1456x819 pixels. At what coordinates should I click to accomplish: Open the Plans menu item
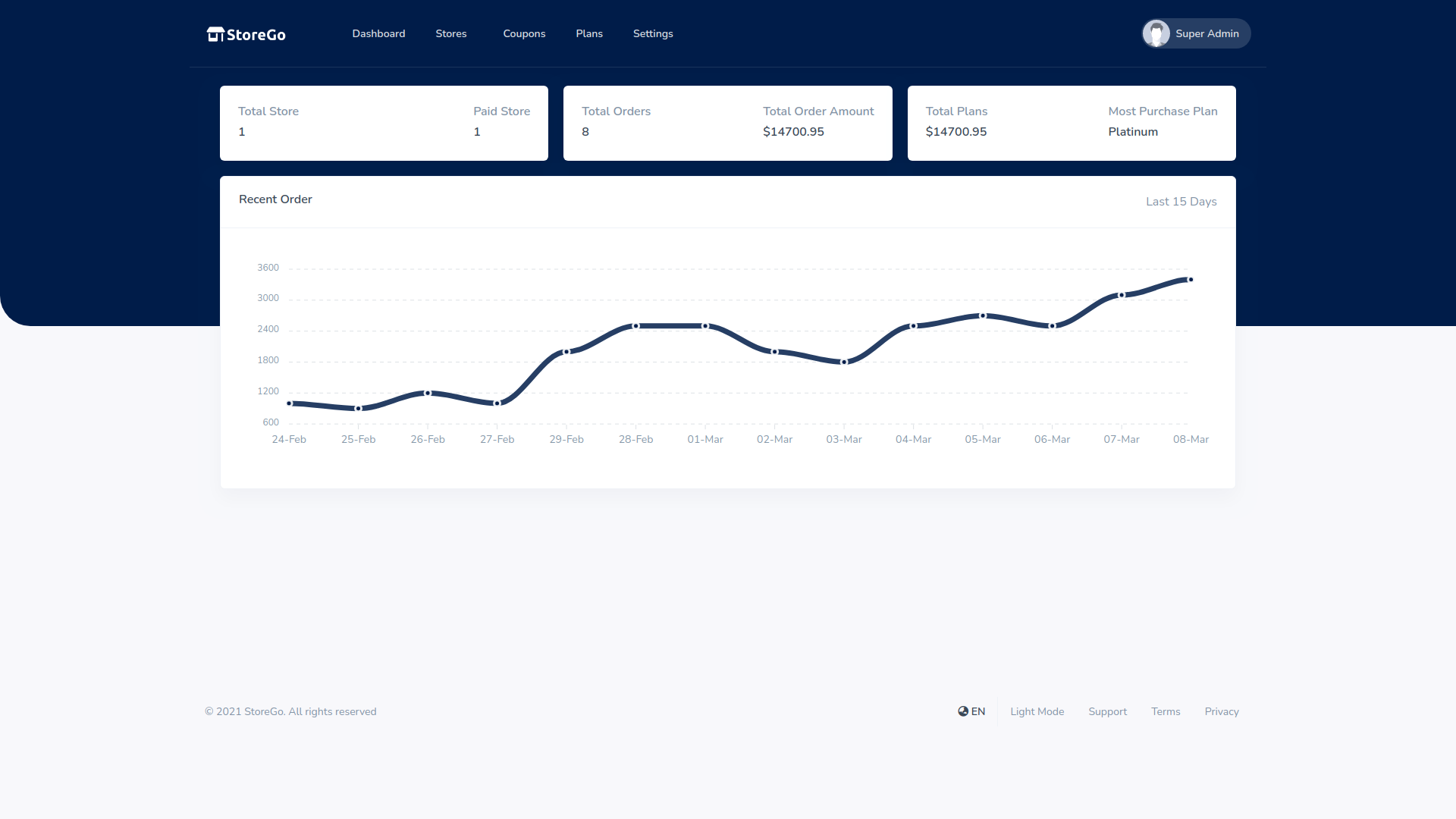click(x=589, y=33)
